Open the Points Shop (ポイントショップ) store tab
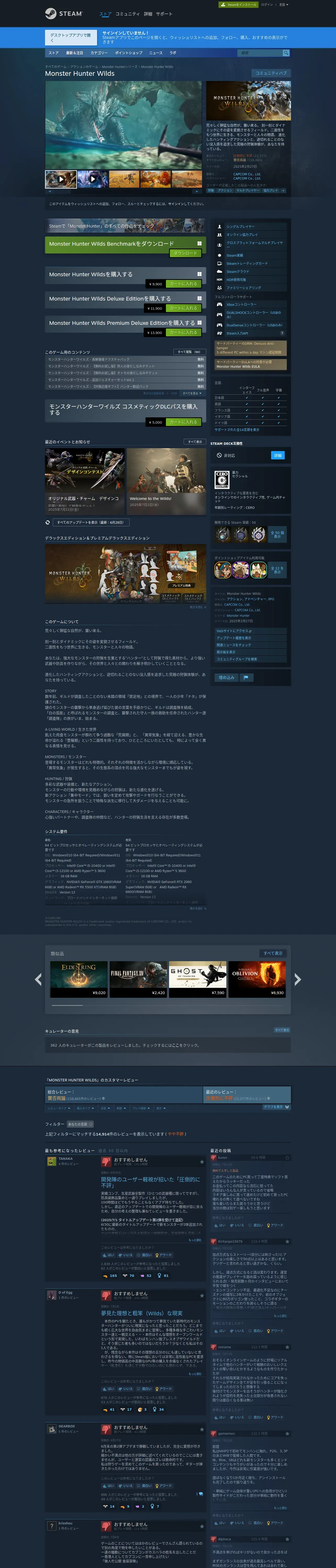Screen dimensions: 336x1568 [129, 53]
